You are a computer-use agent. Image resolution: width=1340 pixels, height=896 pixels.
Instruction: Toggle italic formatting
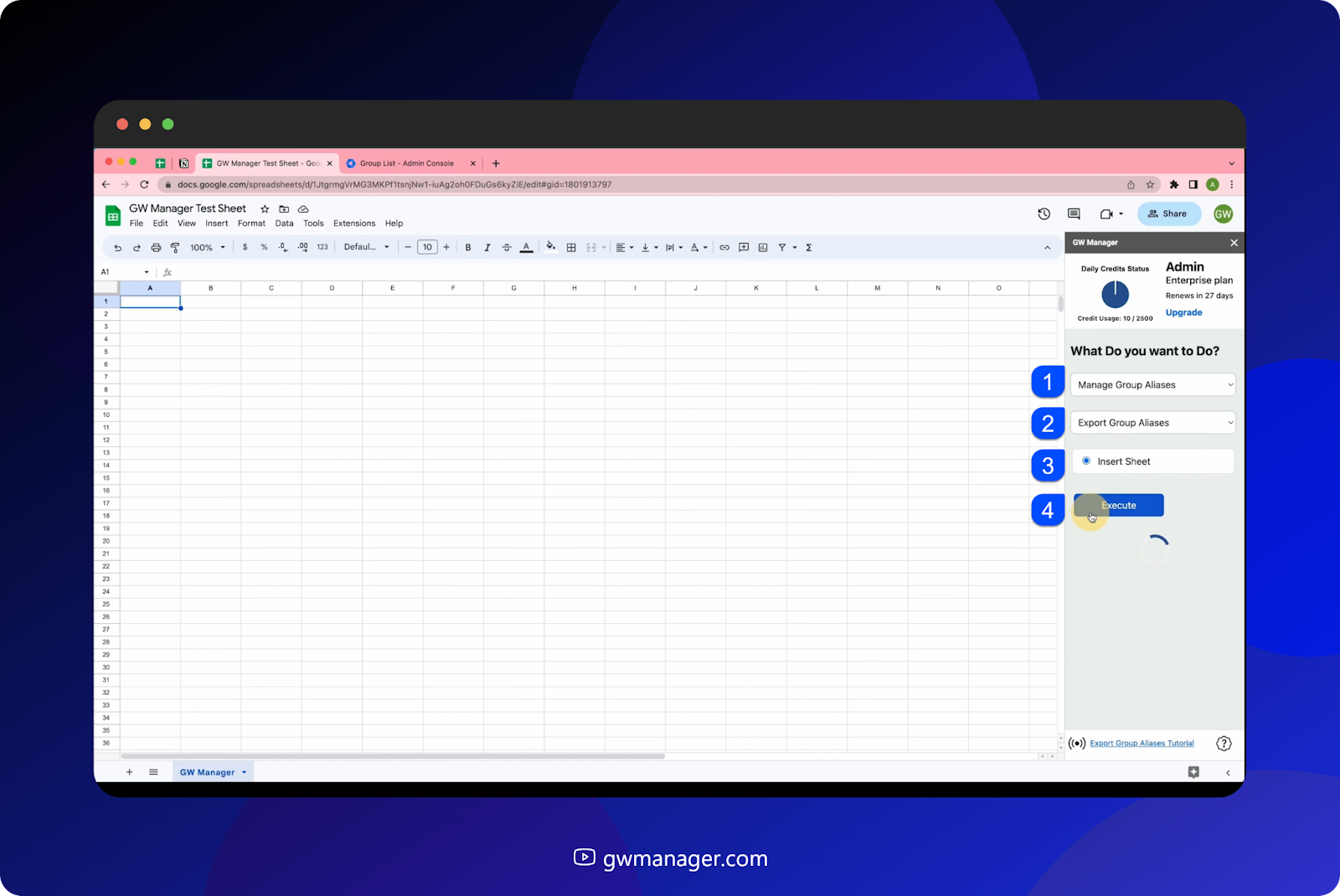487,248
